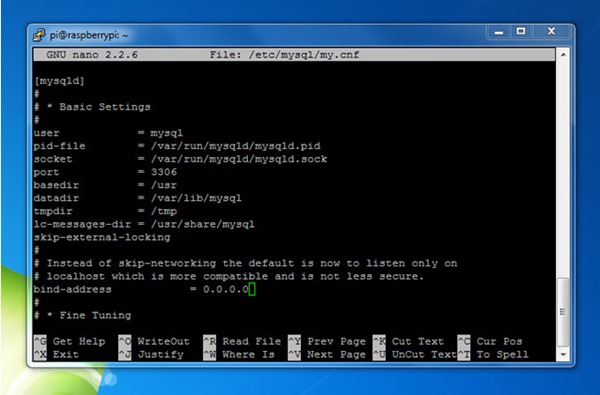Click the '^G Get Help' shortcut
This screenshot has height=395, width=600.
[x=69, y=341]
